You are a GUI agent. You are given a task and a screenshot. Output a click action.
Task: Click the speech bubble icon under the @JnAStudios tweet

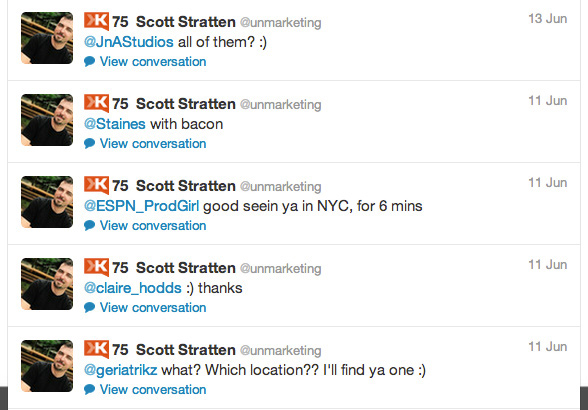pyautogui.click(x=89, y=62)
